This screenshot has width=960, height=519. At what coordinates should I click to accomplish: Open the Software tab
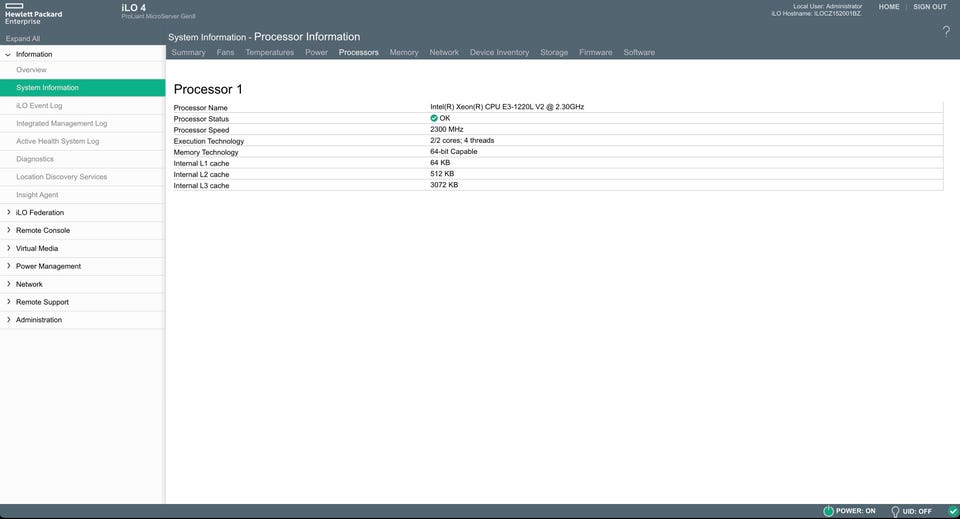pyautogui.click(x=639, y=53)
